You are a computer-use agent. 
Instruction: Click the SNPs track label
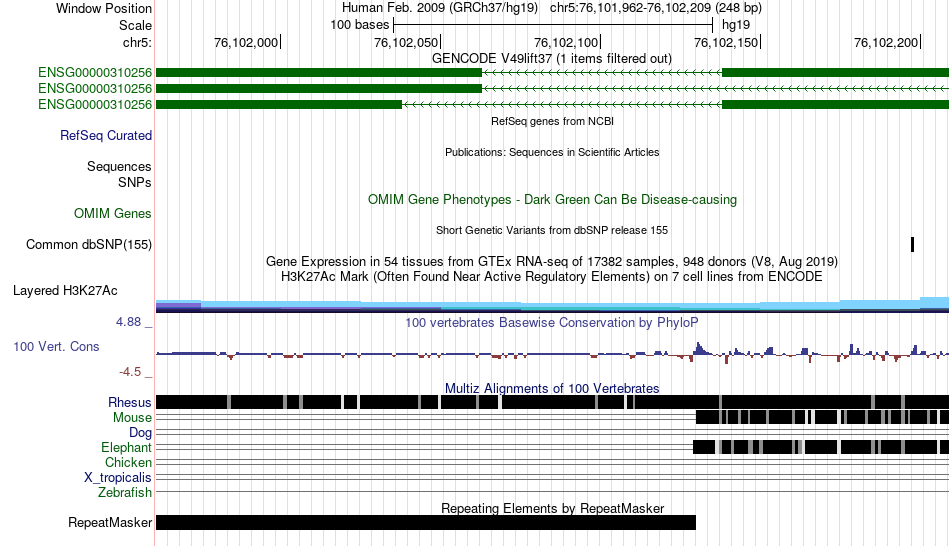(x=135, y=182)
